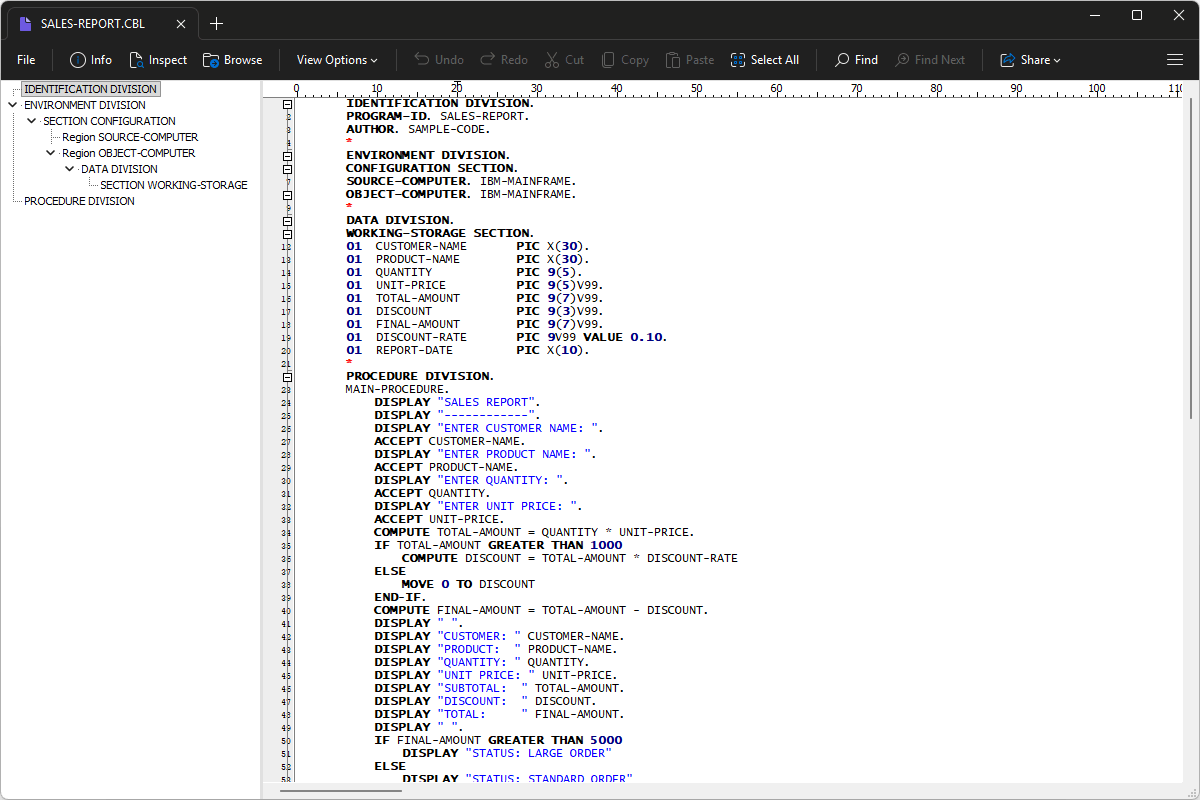The image size is (1200, 800).
Task: Collapse SECTION CONFIGURATION tree node
Action: click(x=32, y=121)
